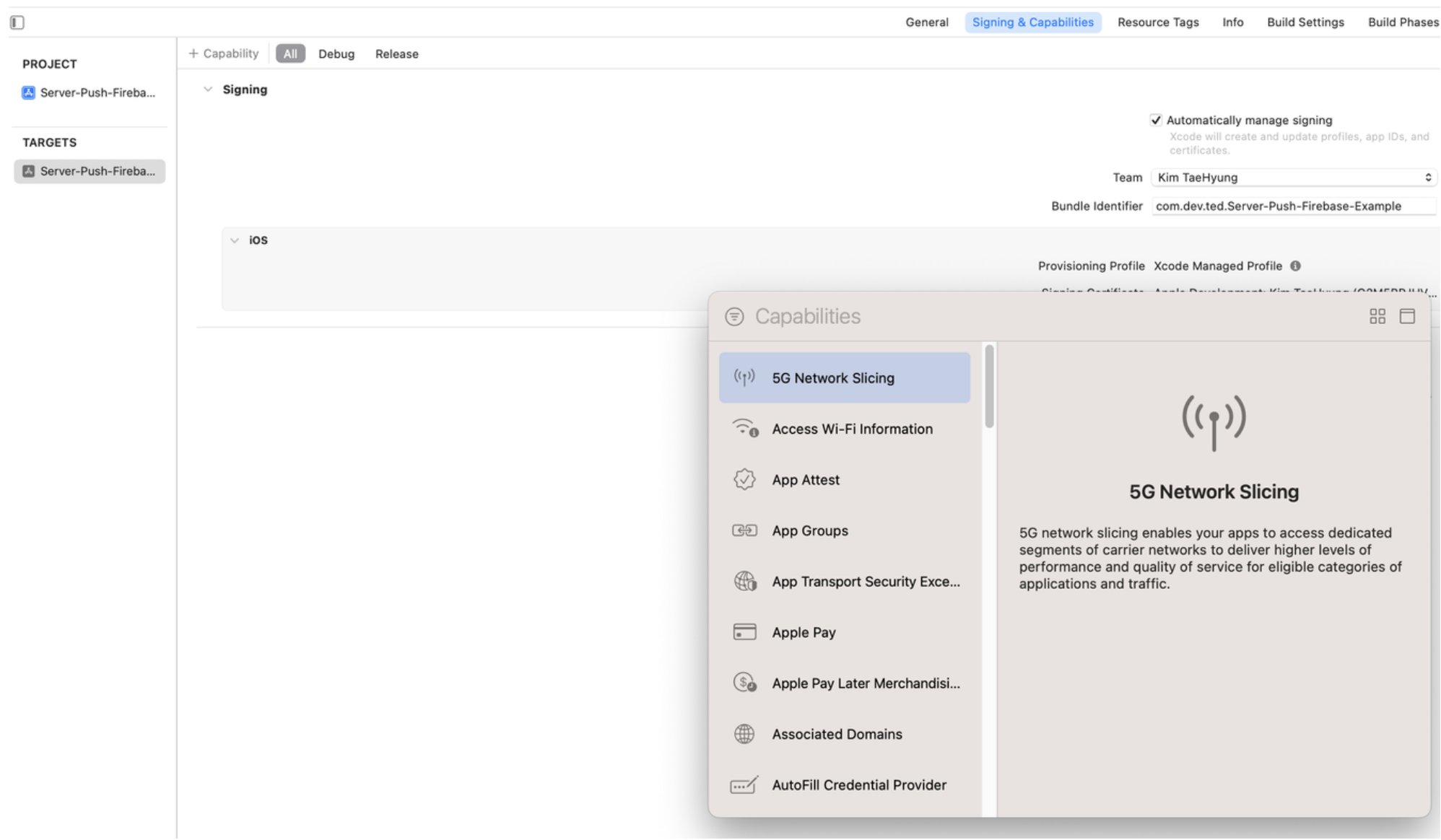Click Provisioning Profile info icon
Image resolution: width=1441 pixels, height=840 pixels.
tap(1295, 266)
